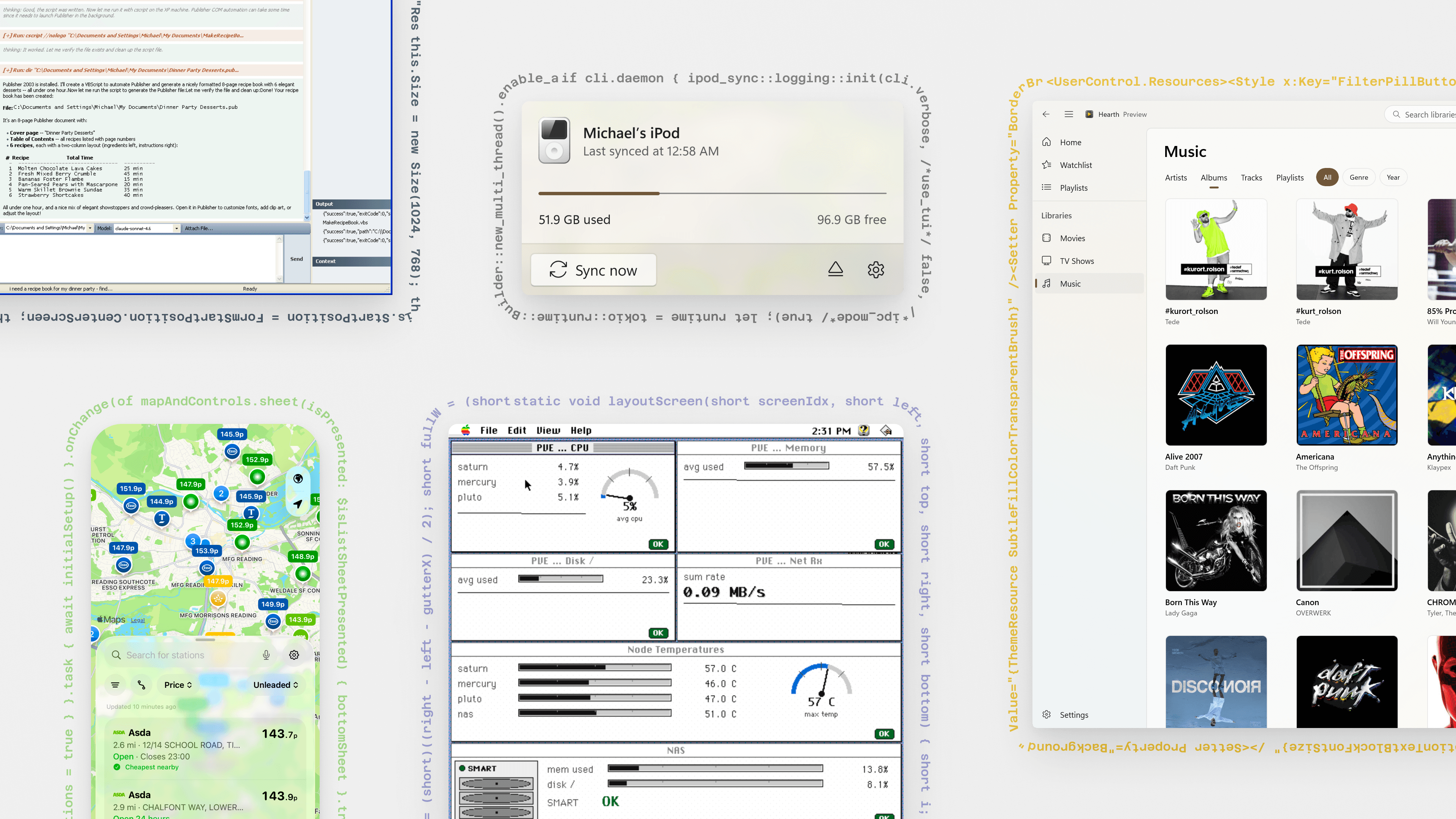The width and height of the screenshot is (1456, 819).
Task: Open the Born This Way album cover
Action: pos(1216,540)
